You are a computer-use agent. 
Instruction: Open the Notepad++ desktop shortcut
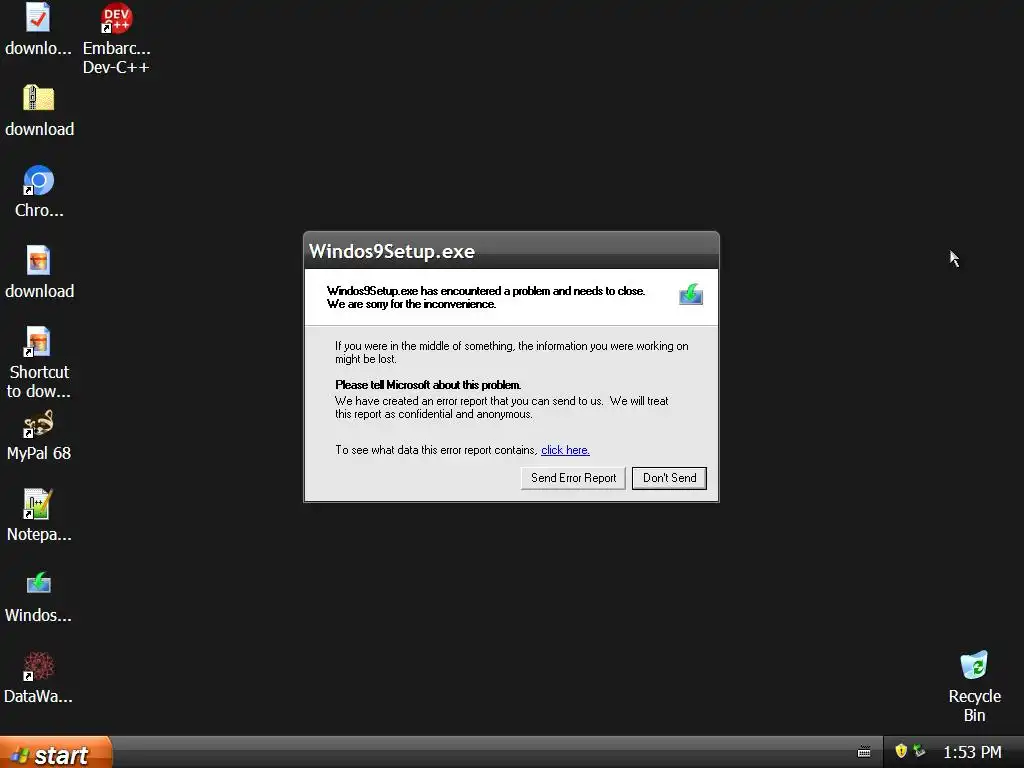point(38,504)
